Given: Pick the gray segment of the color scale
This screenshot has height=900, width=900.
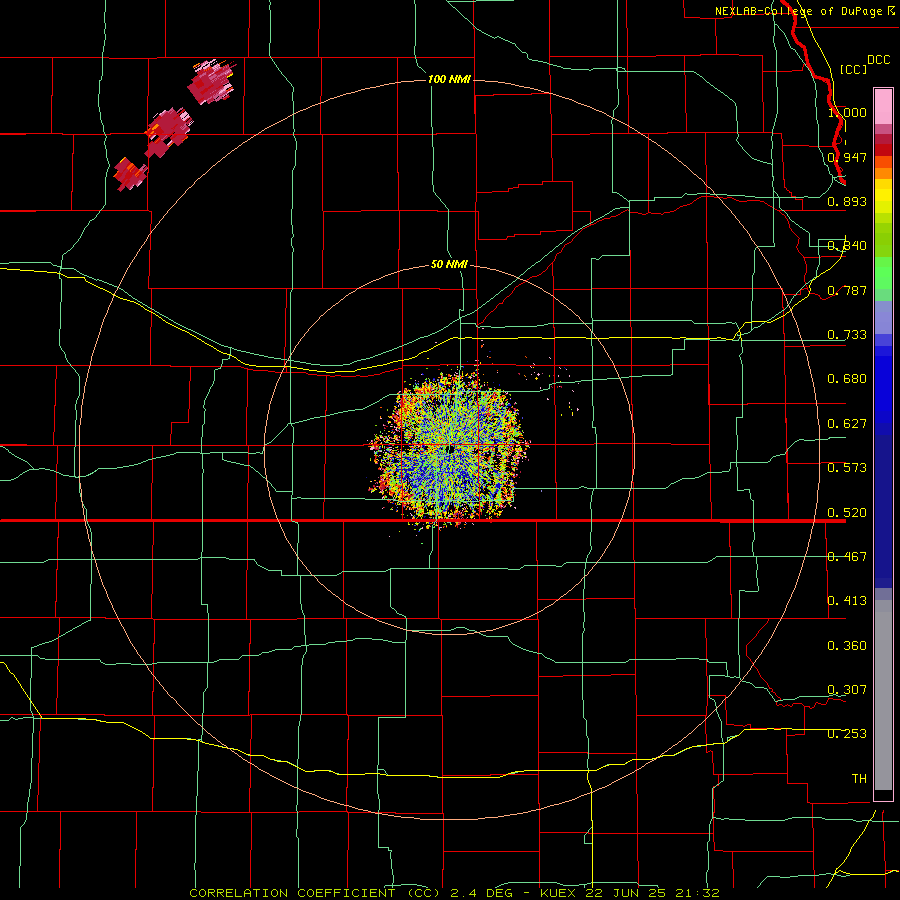Looking at the screenshot, I should (x=883, y=695).
